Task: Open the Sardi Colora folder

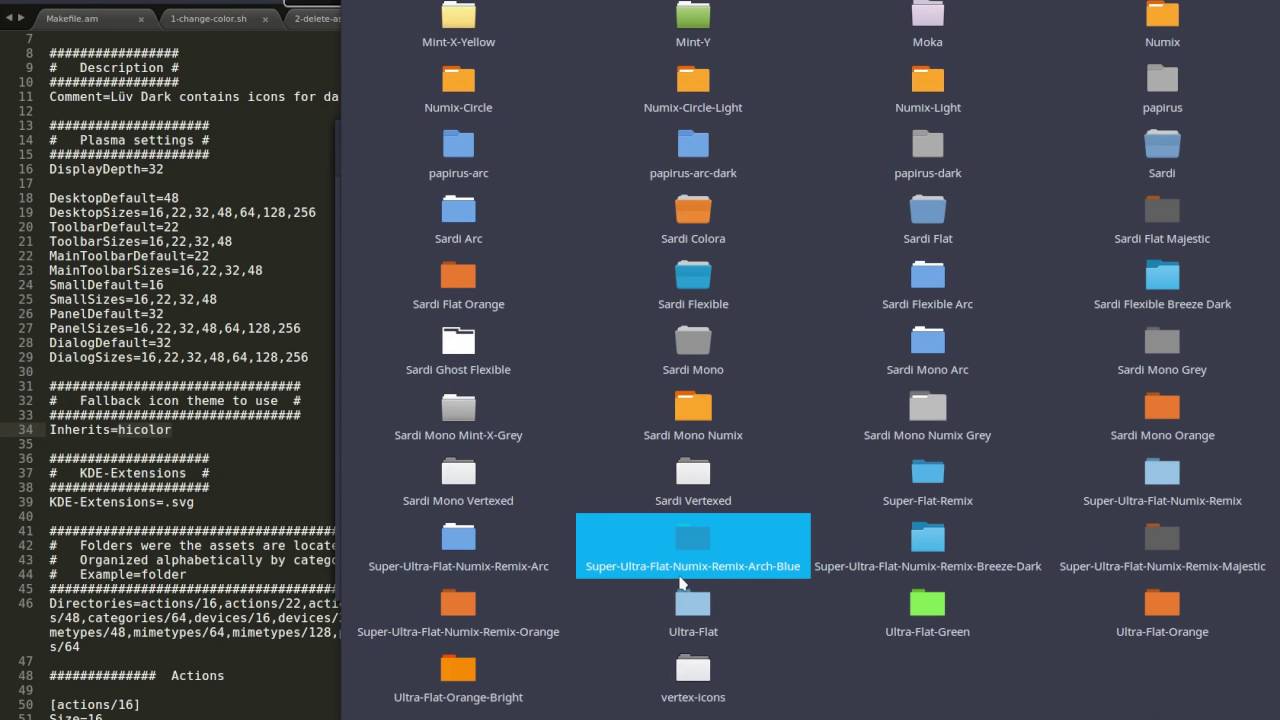Action: pos(693,210)
